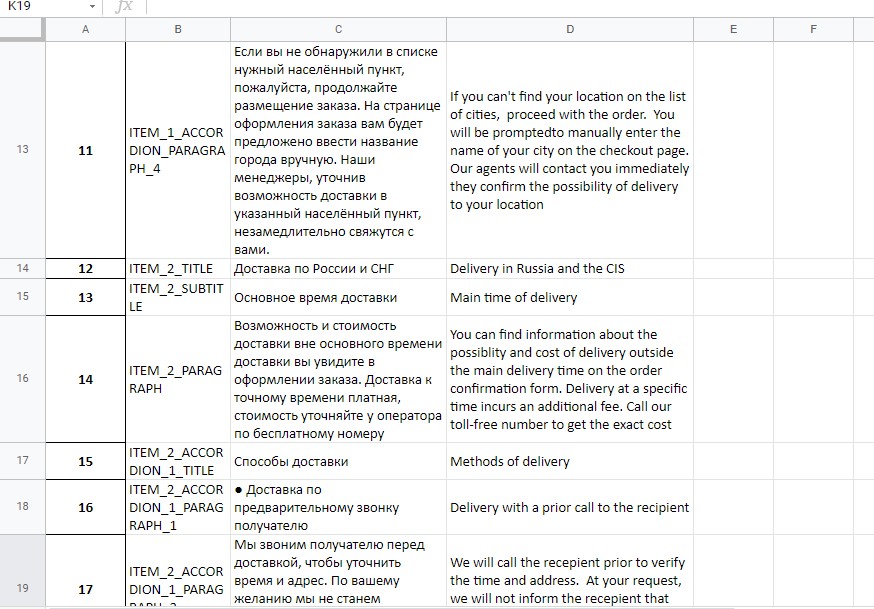Select row 13 header
874x609 pixels.
click(x=22, y=150)
